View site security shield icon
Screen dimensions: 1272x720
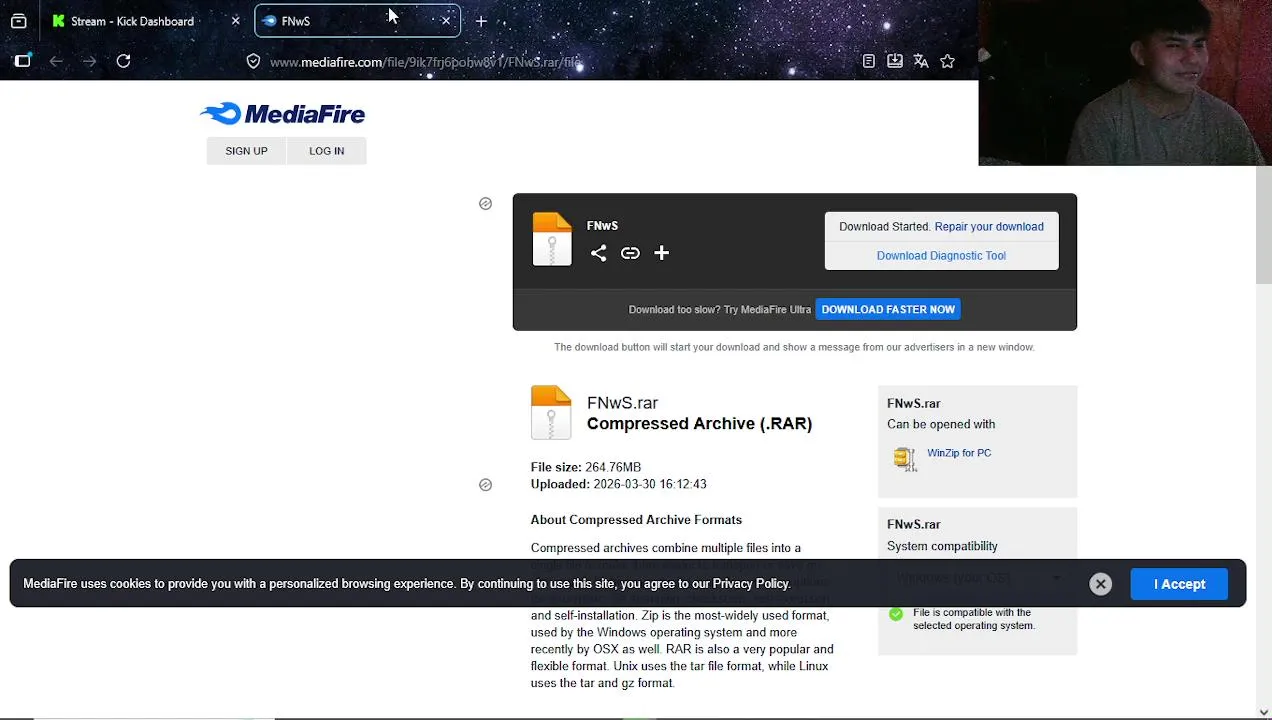[253, 62]
